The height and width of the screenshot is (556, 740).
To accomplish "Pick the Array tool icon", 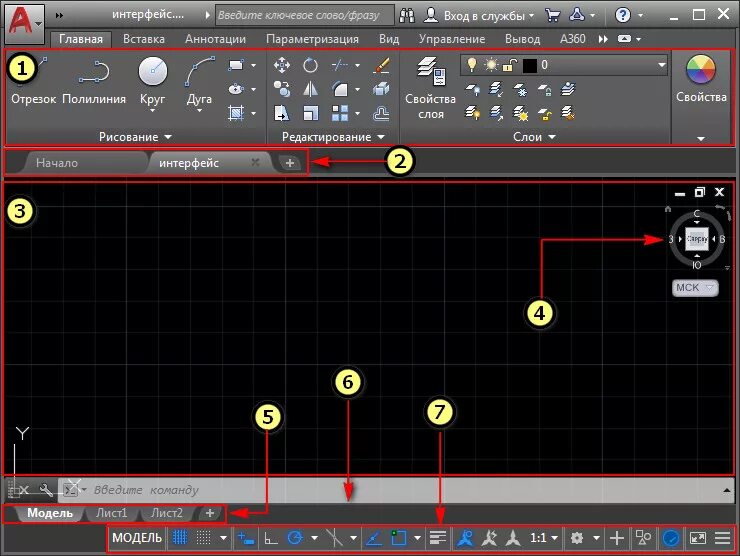I will click(x=339, y=113).
